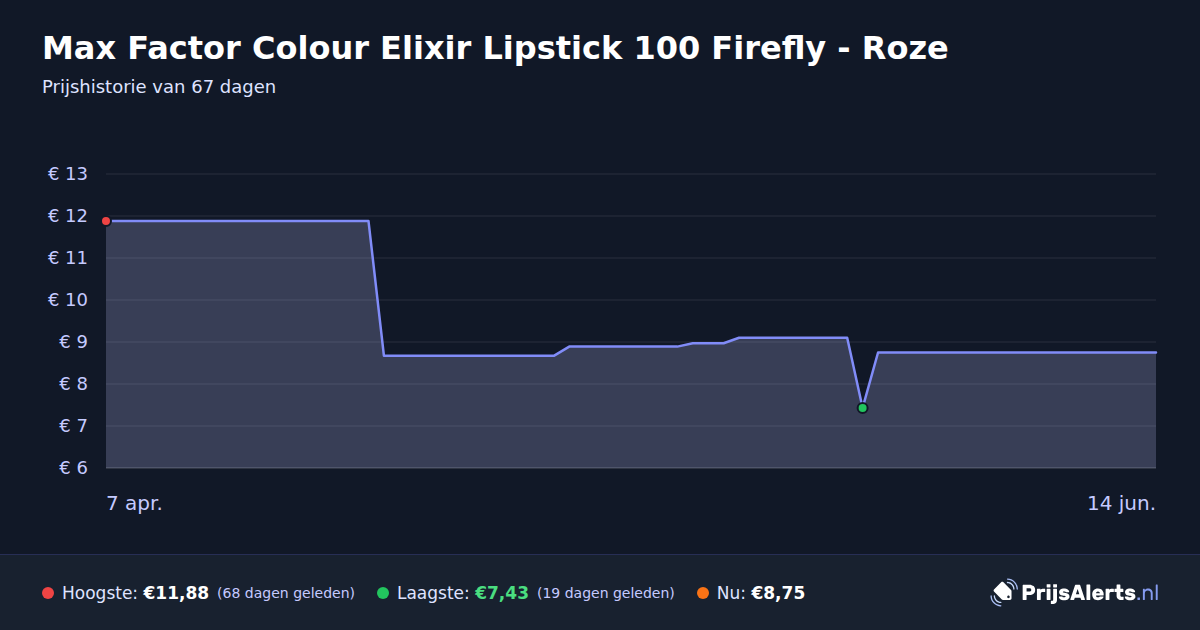Click the Prijshistorie van 67 dagen subtitle

point(159,87)
